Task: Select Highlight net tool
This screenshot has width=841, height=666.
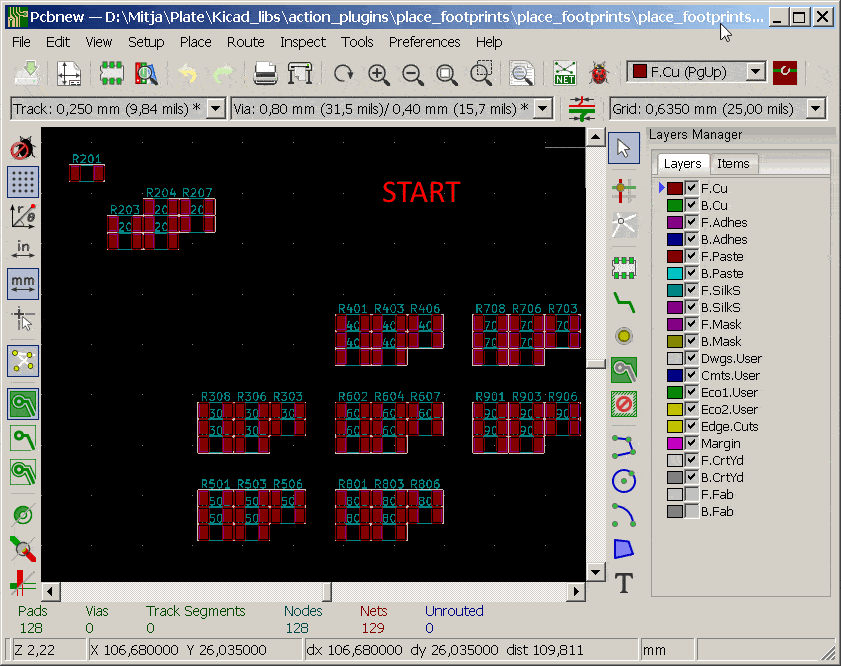Action: click(x=624, y=190)
